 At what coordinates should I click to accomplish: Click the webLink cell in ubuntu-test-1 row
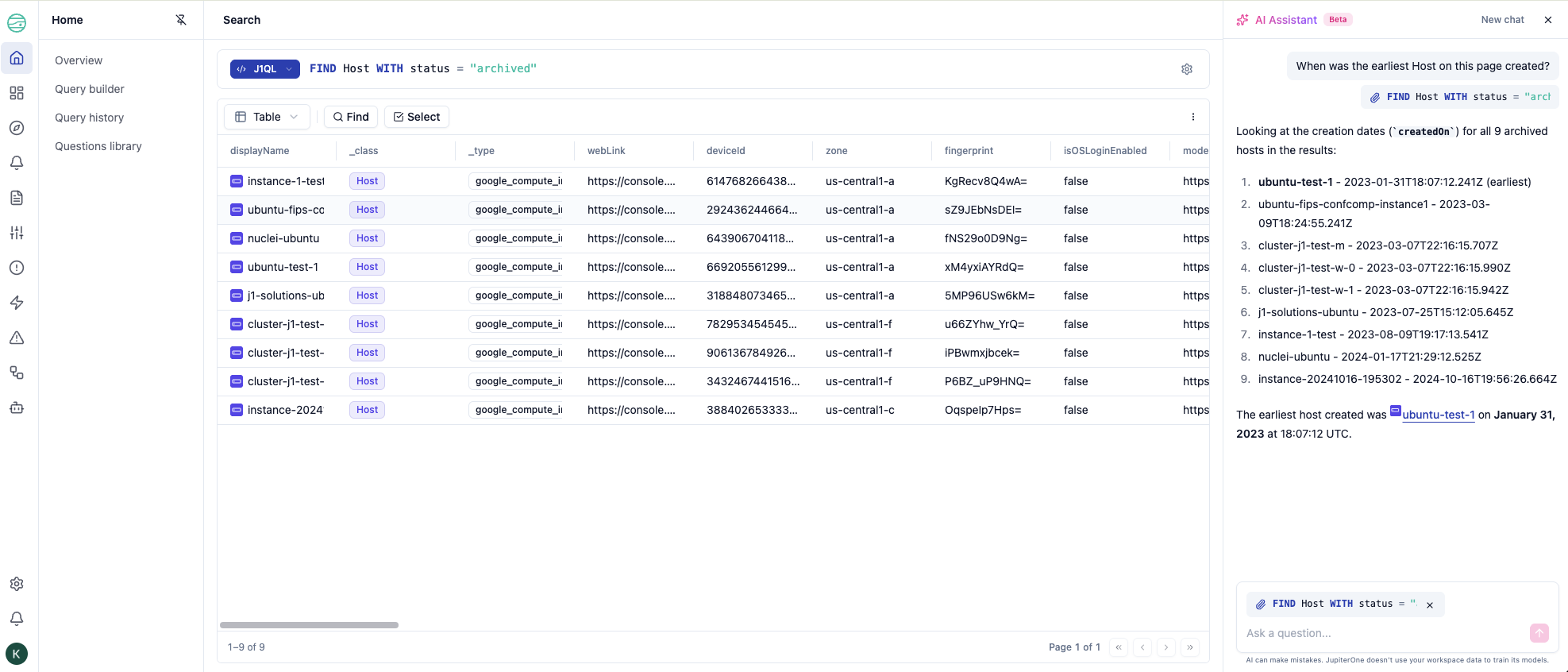(x=631, y=267)
